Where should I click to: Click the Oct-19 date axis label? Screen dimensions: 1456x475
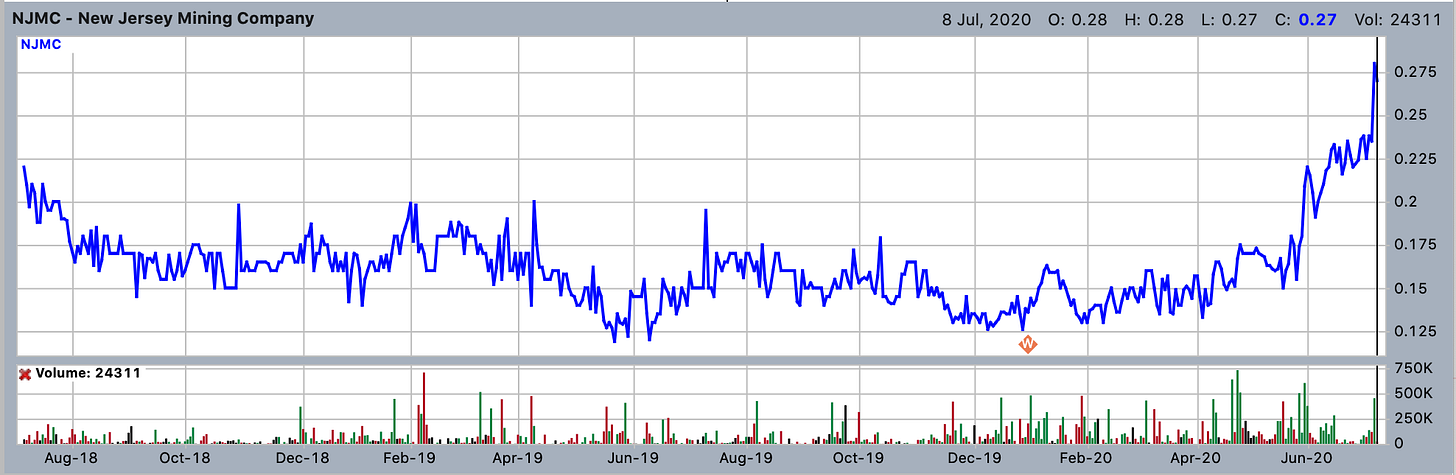coord(859,459)
